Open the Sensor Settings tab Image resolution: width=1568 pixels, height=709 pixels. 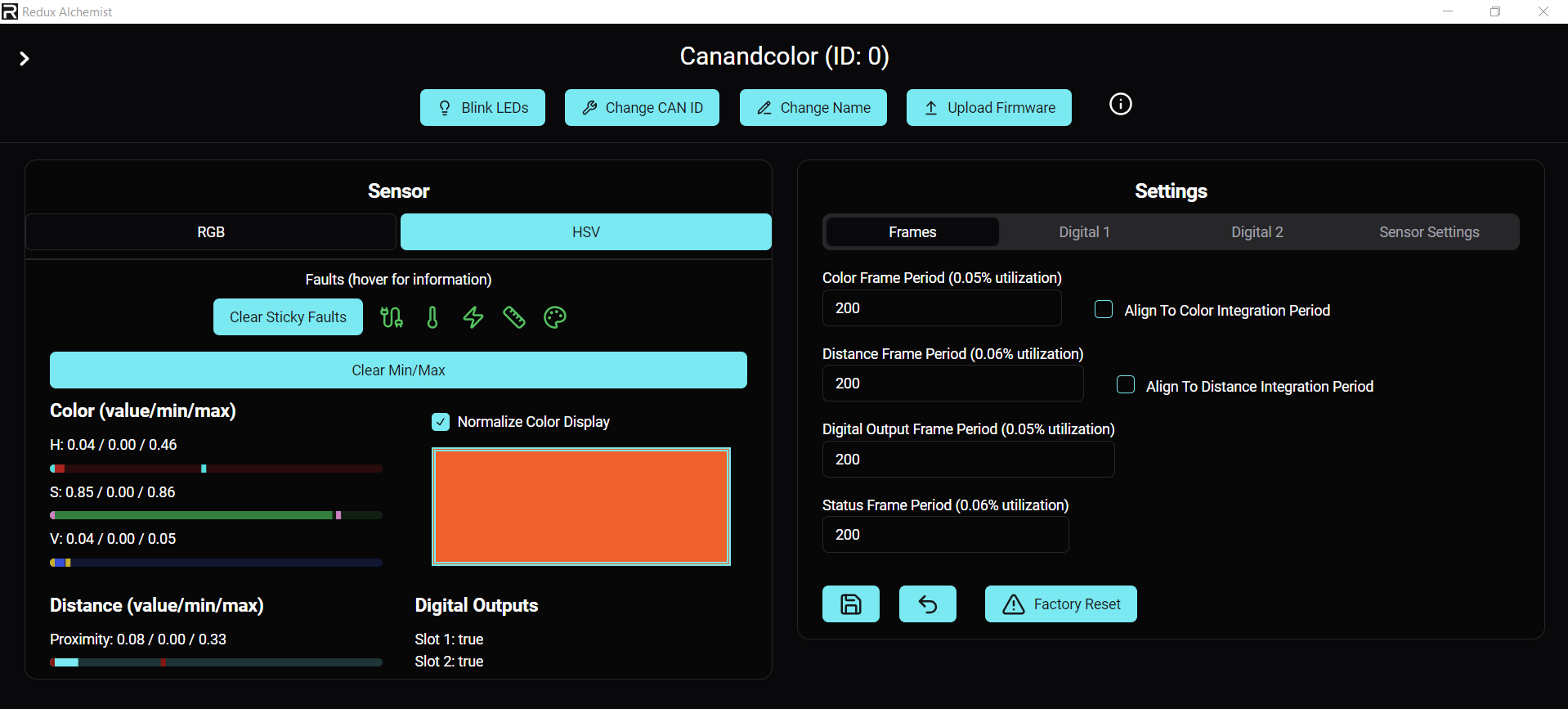(x=1428, y=232)
